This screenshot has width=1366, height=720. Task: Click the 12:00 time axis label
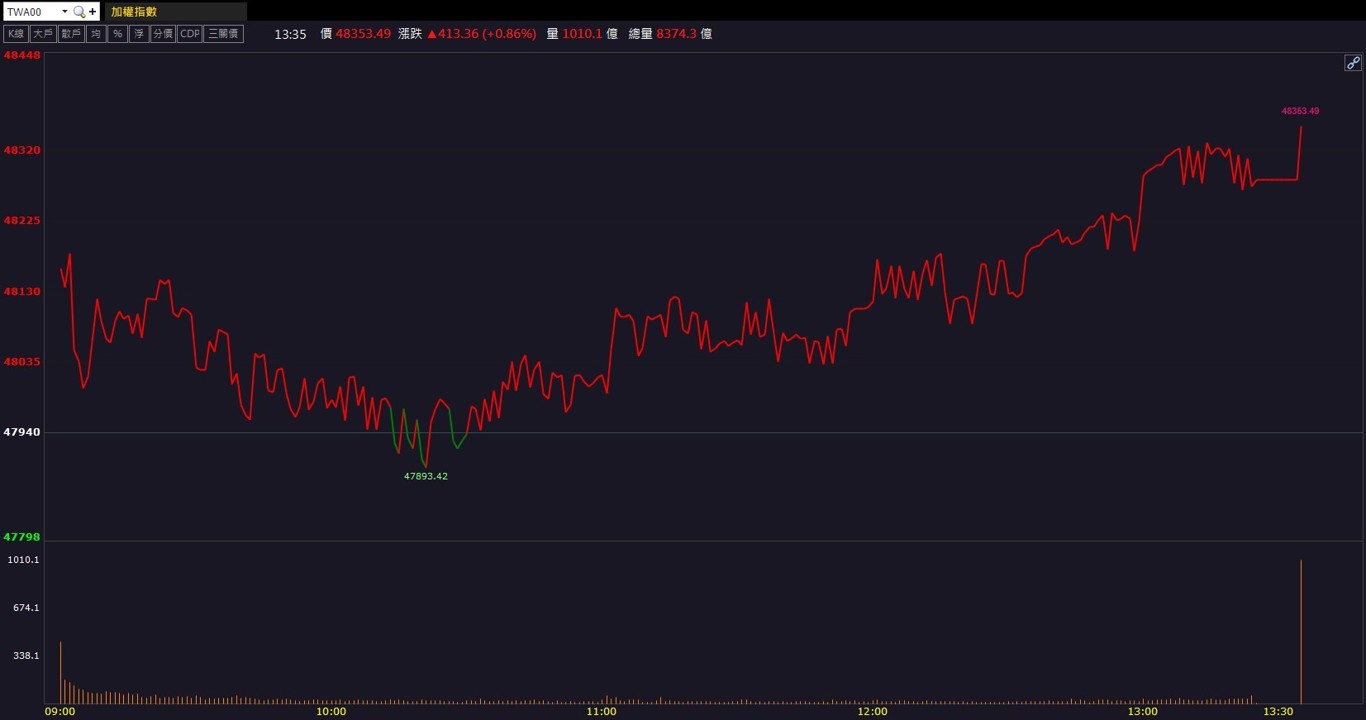872,712
